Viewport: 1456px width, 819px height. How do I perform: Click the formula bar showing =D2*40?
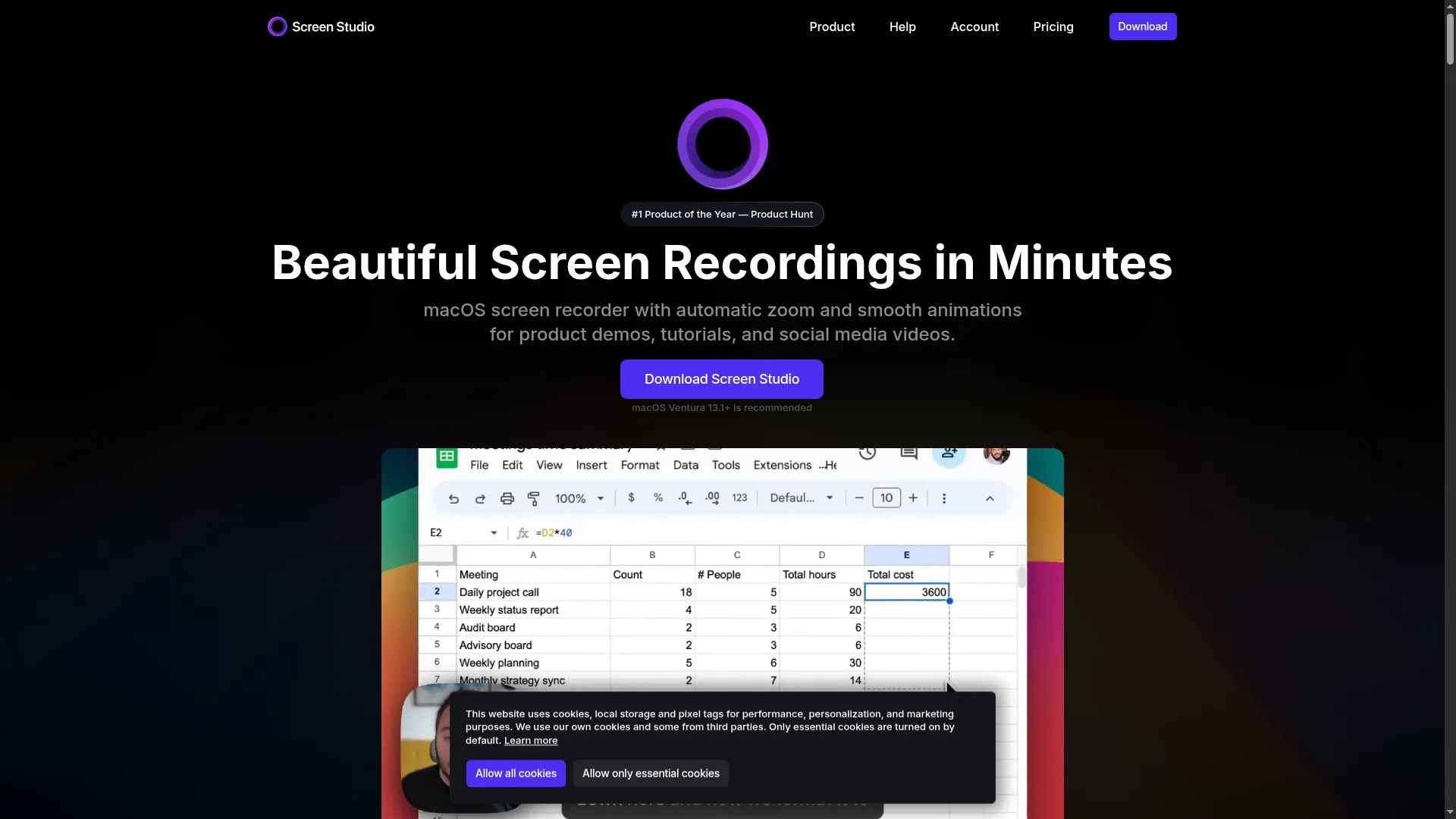(x=554, y=533)
